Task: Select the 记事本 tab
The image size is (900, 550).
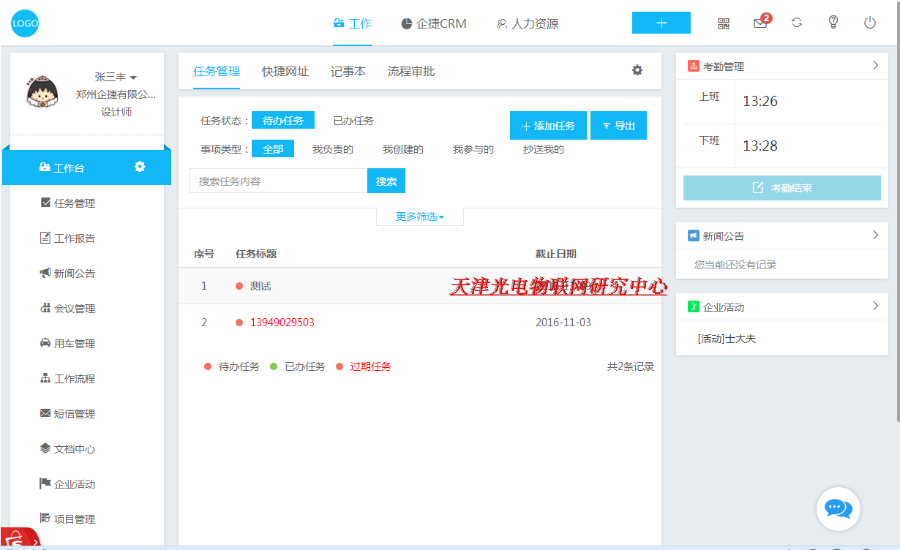Action: point(348,71)
